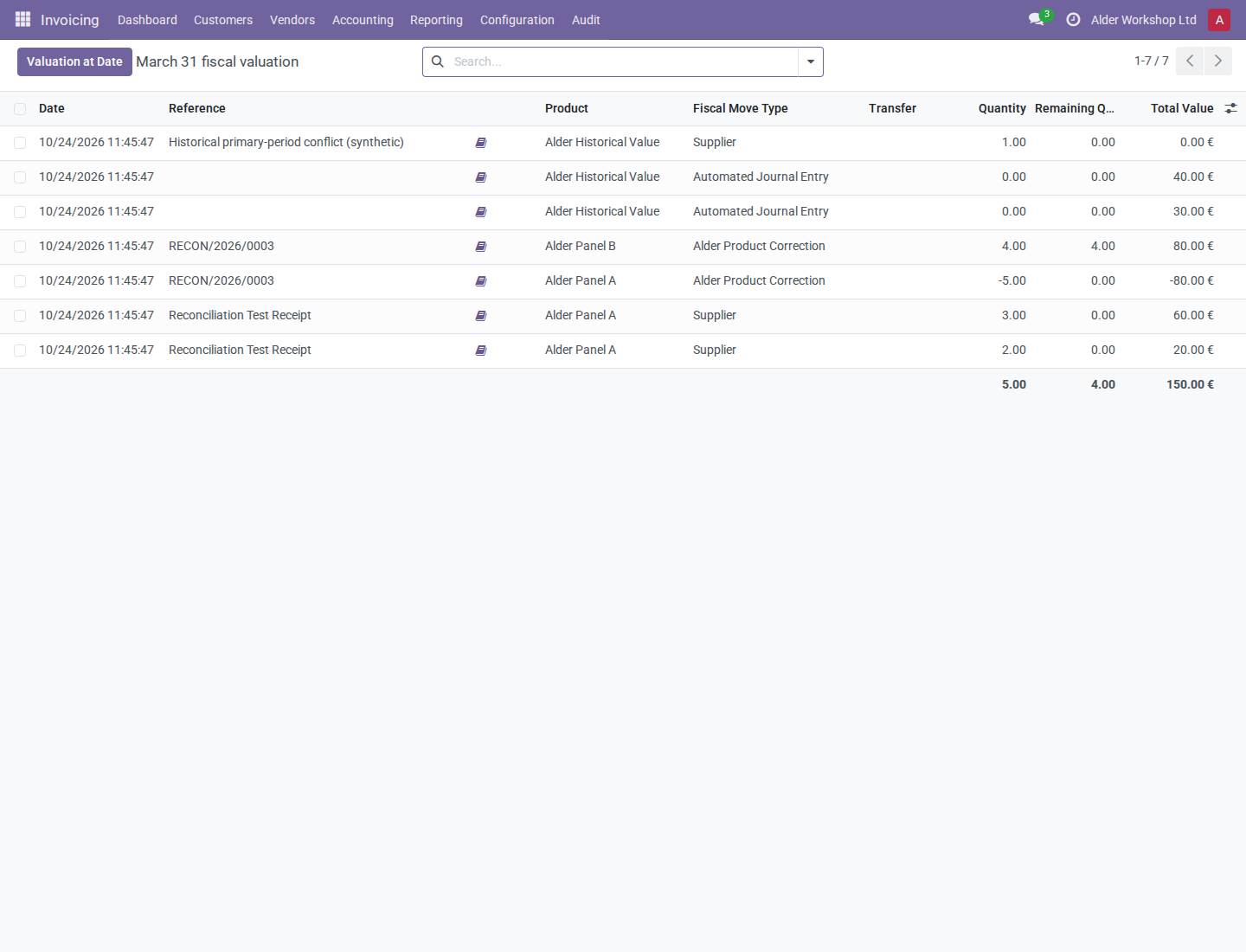This screenshot has height=952, width=1246.
Task: Tick checkbox for the -80.00 € row
Action: [x=20, y=281]
